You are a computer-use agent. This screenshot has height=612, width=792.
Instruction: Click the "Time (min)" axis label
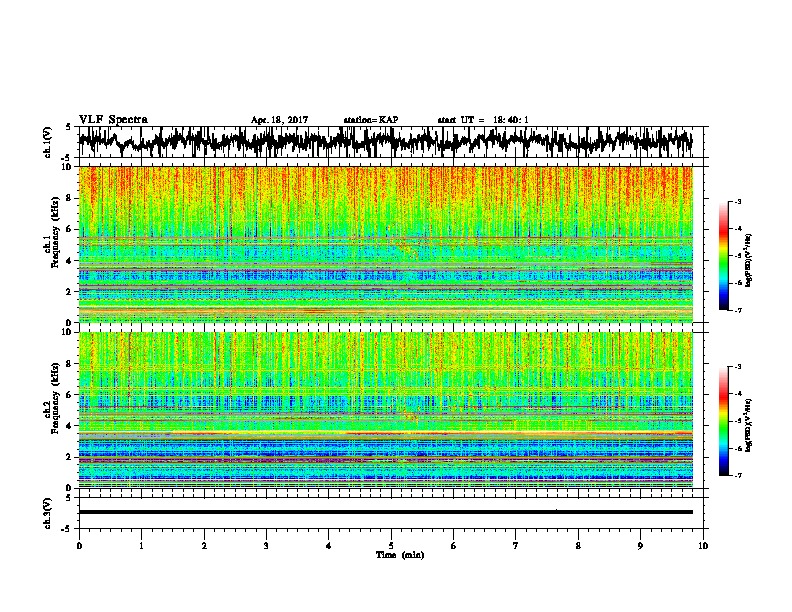click(x=400, y=555)
